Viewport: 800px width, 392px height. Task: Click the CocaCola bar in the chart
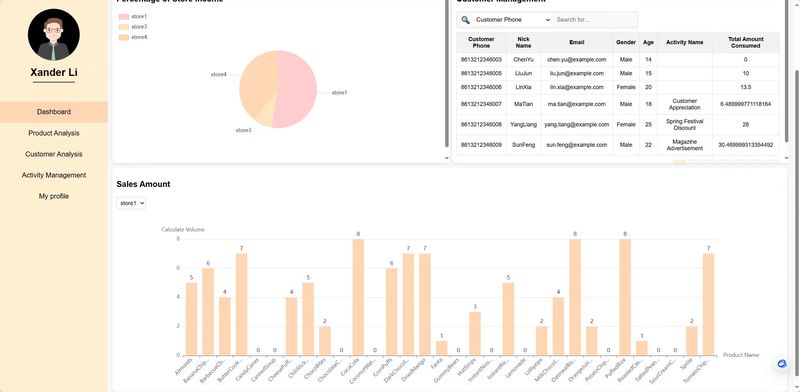(358, 297)
